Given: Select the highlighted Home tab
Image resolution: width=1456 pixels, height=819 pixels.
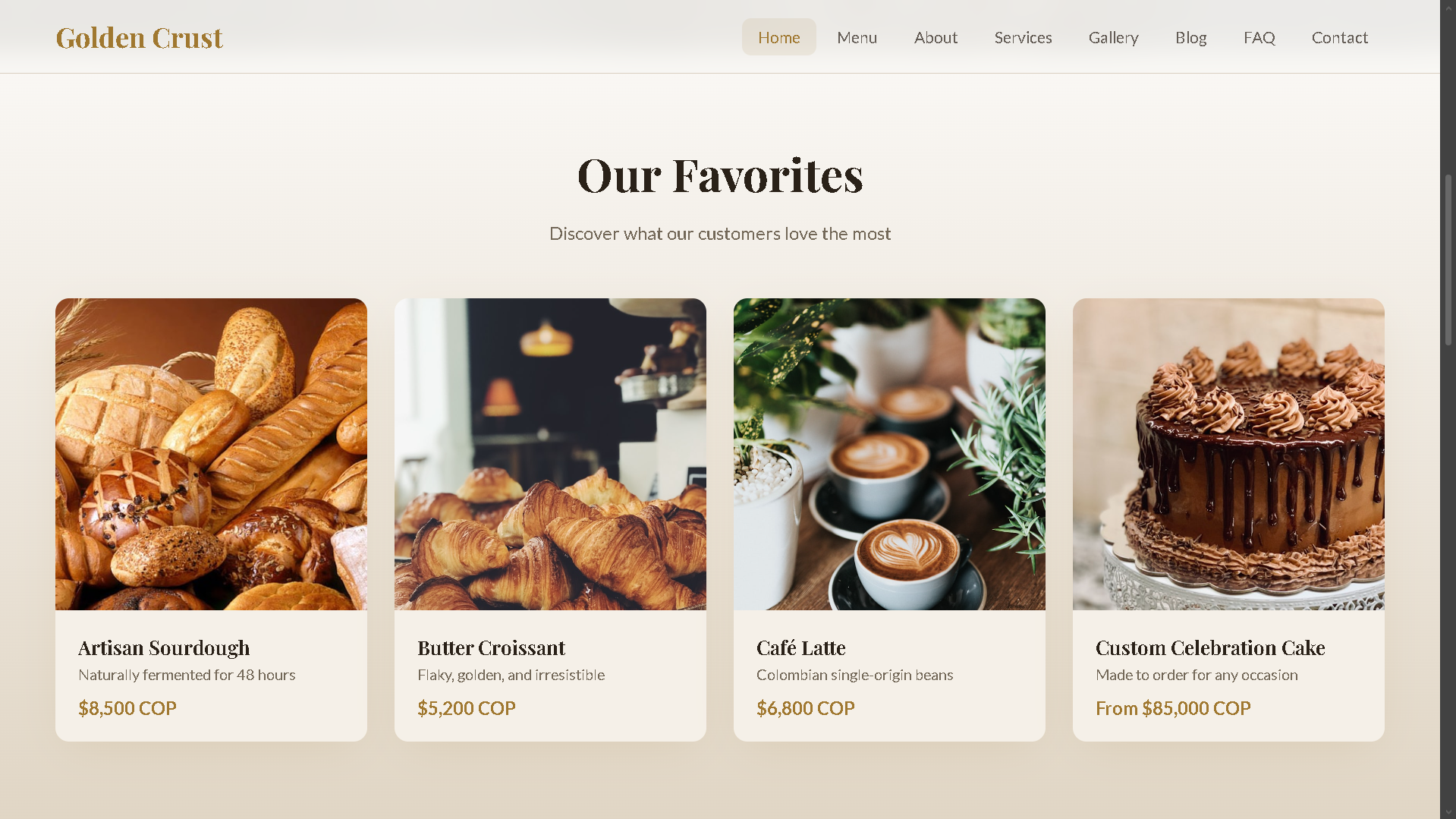Looking at the screenshot, I should [x=778, y=37].
